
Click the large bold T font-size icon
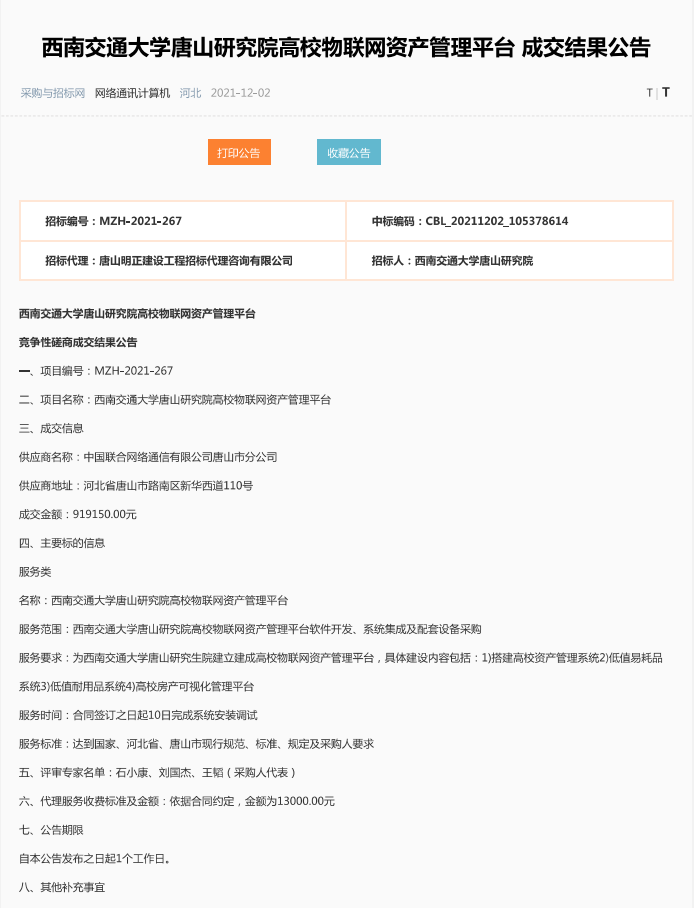666,92
